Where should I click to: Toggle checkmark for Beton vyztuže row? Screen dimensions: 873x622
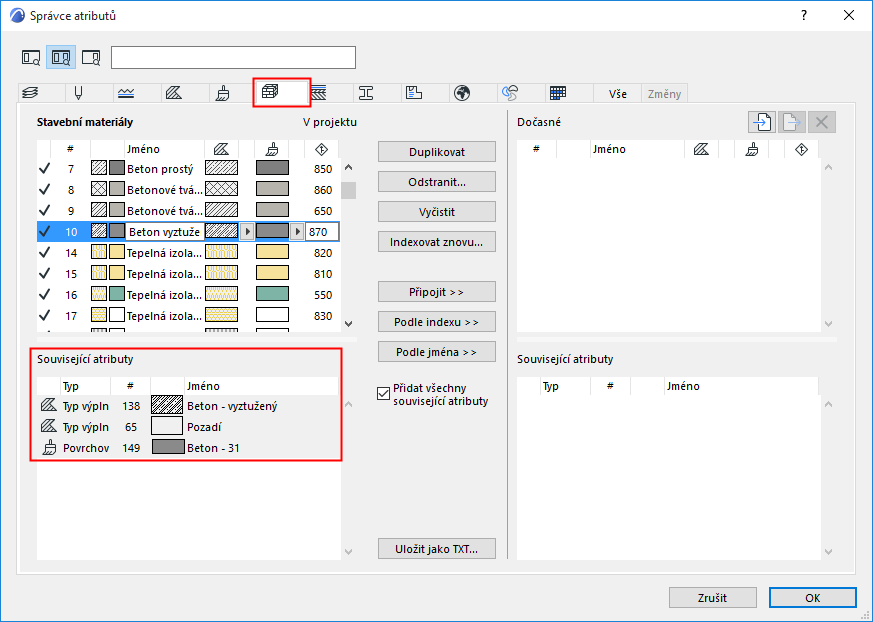[x=45, y=232]
